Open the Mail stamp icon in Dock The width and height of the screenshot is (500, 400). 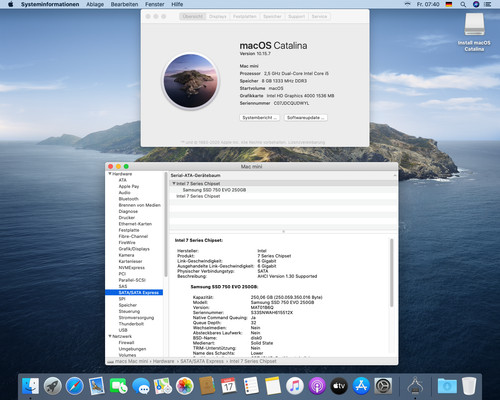97,386
